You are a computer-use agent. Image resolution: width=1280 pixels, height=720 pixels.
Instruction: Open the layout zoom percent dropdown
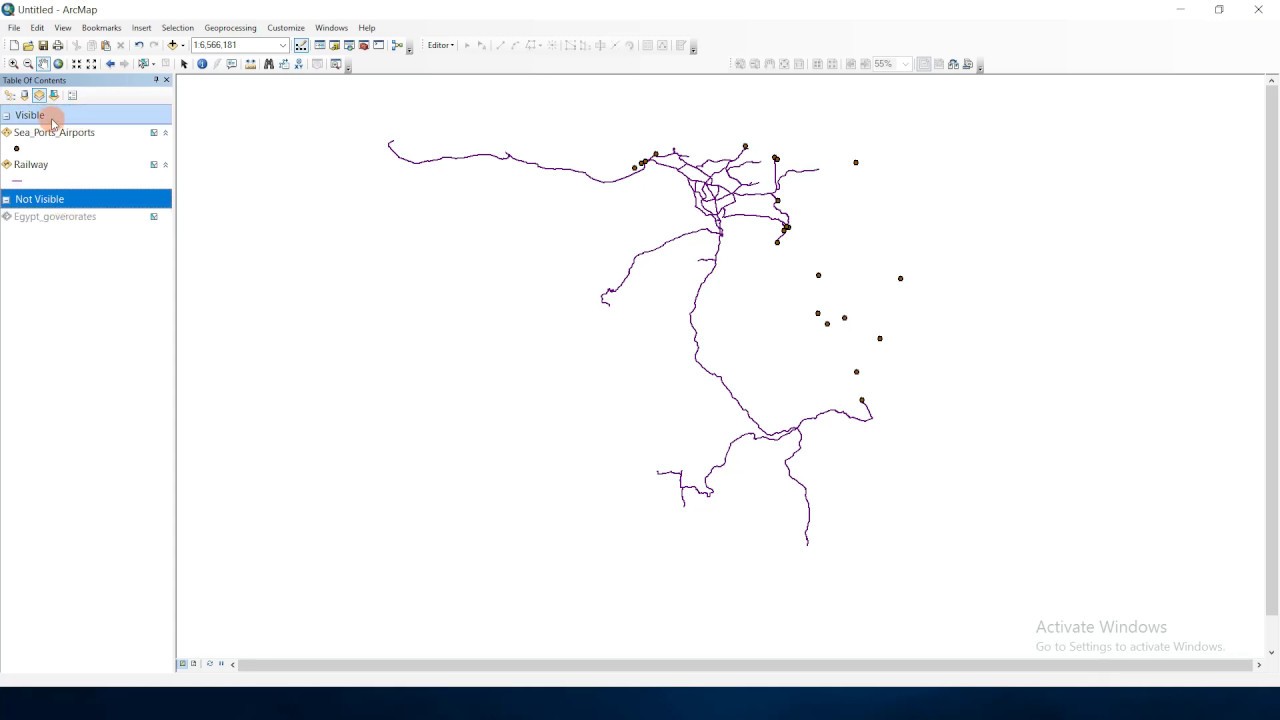905,64
